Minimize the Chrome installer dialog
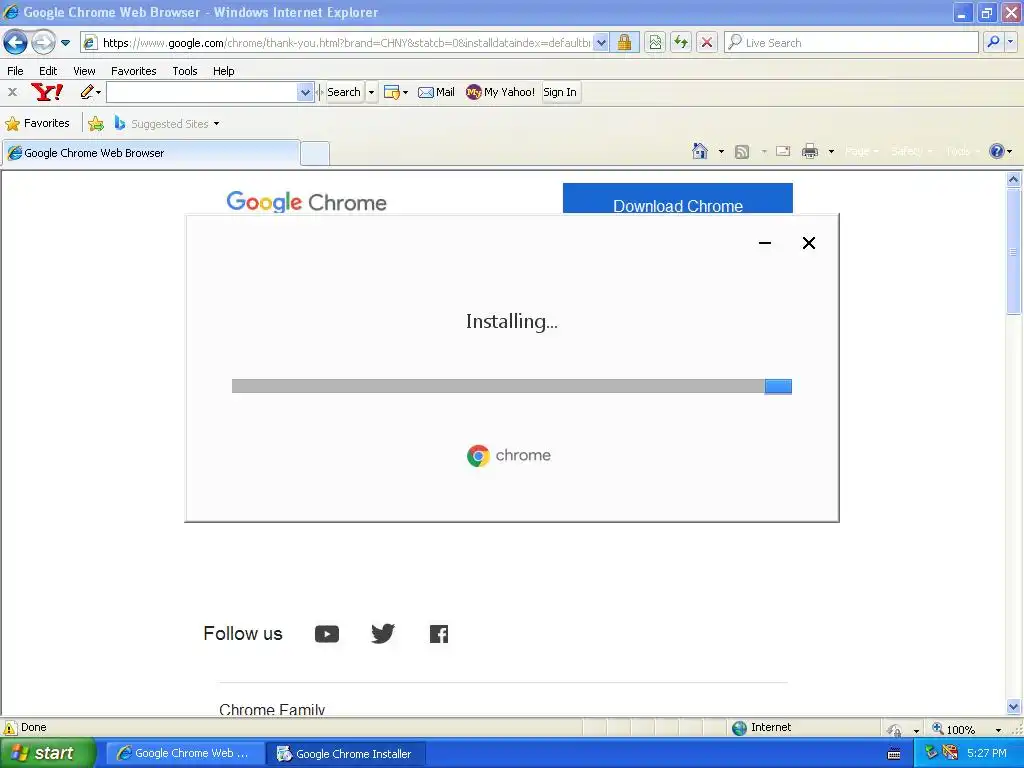 click(765, 243)
